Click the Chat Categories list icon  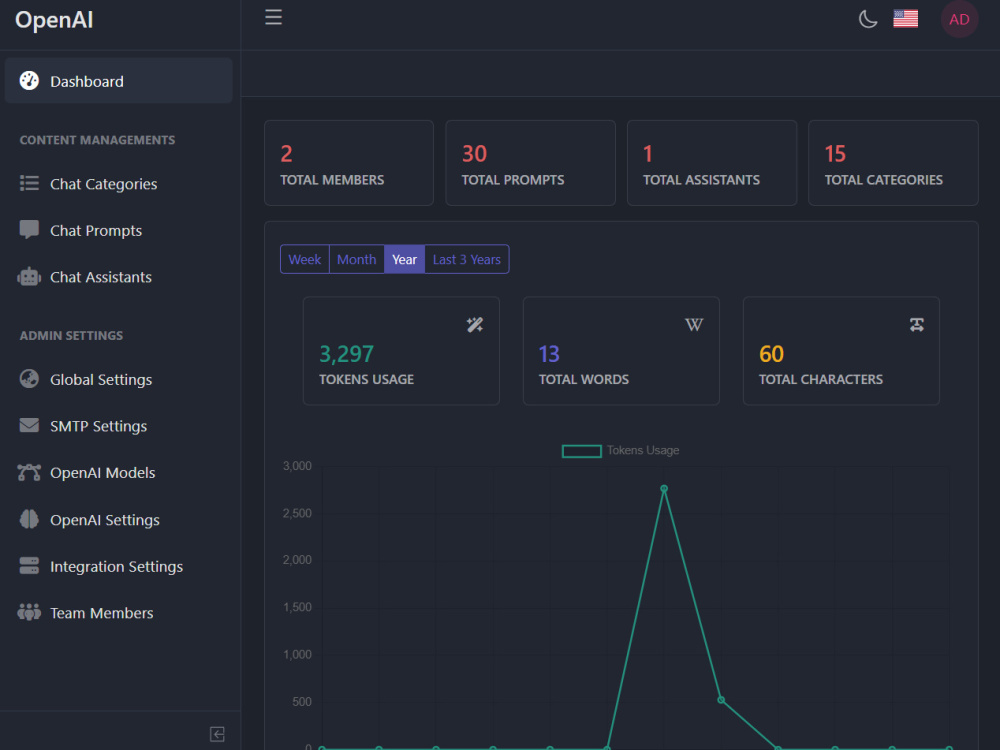(x=29, y=184)
